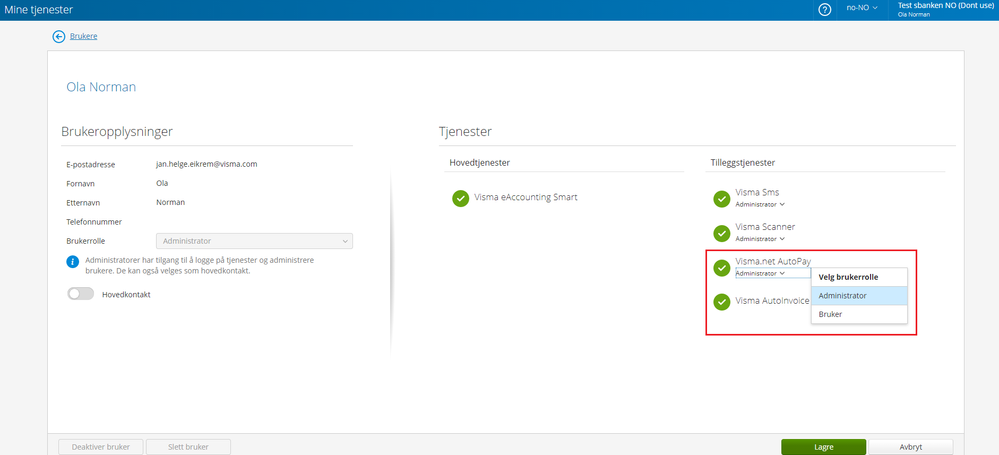The width and height of the screenshot is (999, 455).
Task: Click the email jan.helge.eikrem@visma.com
Action: click(206, 164)
